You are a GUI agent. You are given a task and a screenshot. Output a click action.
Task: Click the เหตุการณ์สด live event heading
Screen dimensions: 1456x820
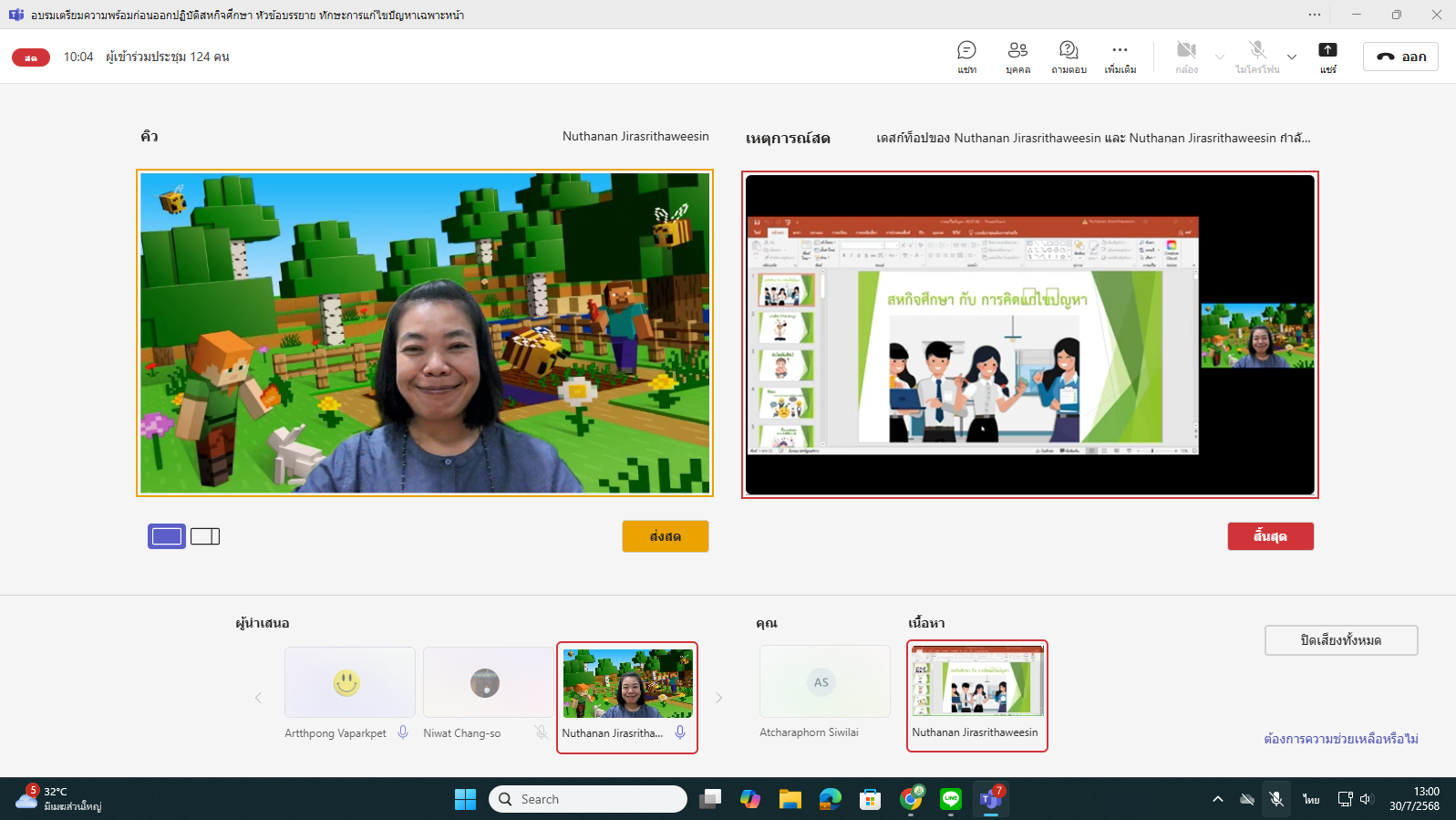[788, 138]
